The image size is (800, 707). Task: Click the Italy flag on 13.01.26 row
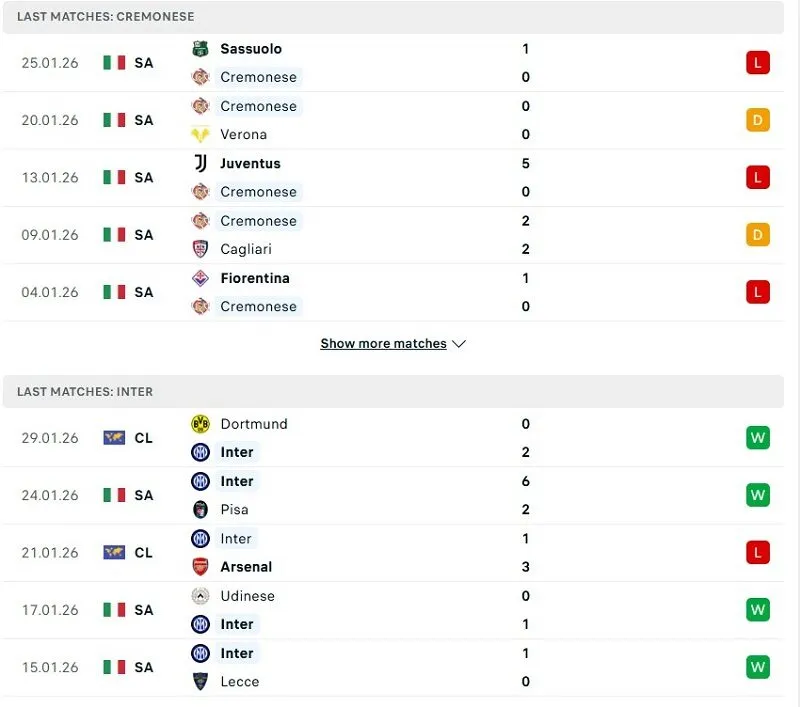coord(114,177)
